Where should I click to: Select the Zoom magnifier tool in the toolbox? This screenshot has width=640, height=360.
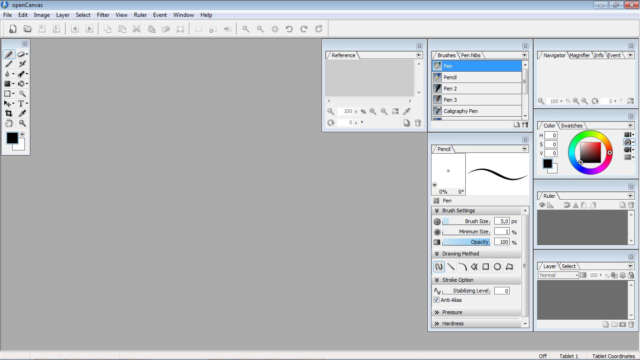[x=22, y=123]
